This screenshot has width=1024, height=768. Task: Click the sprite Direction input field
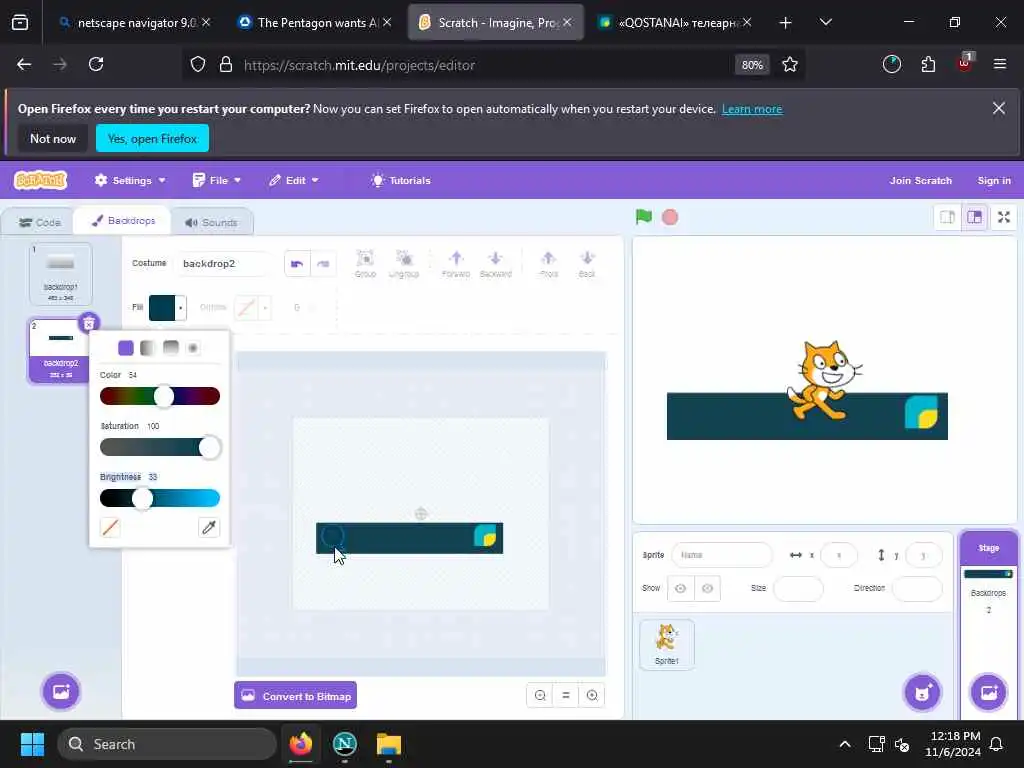pos(917,588)
